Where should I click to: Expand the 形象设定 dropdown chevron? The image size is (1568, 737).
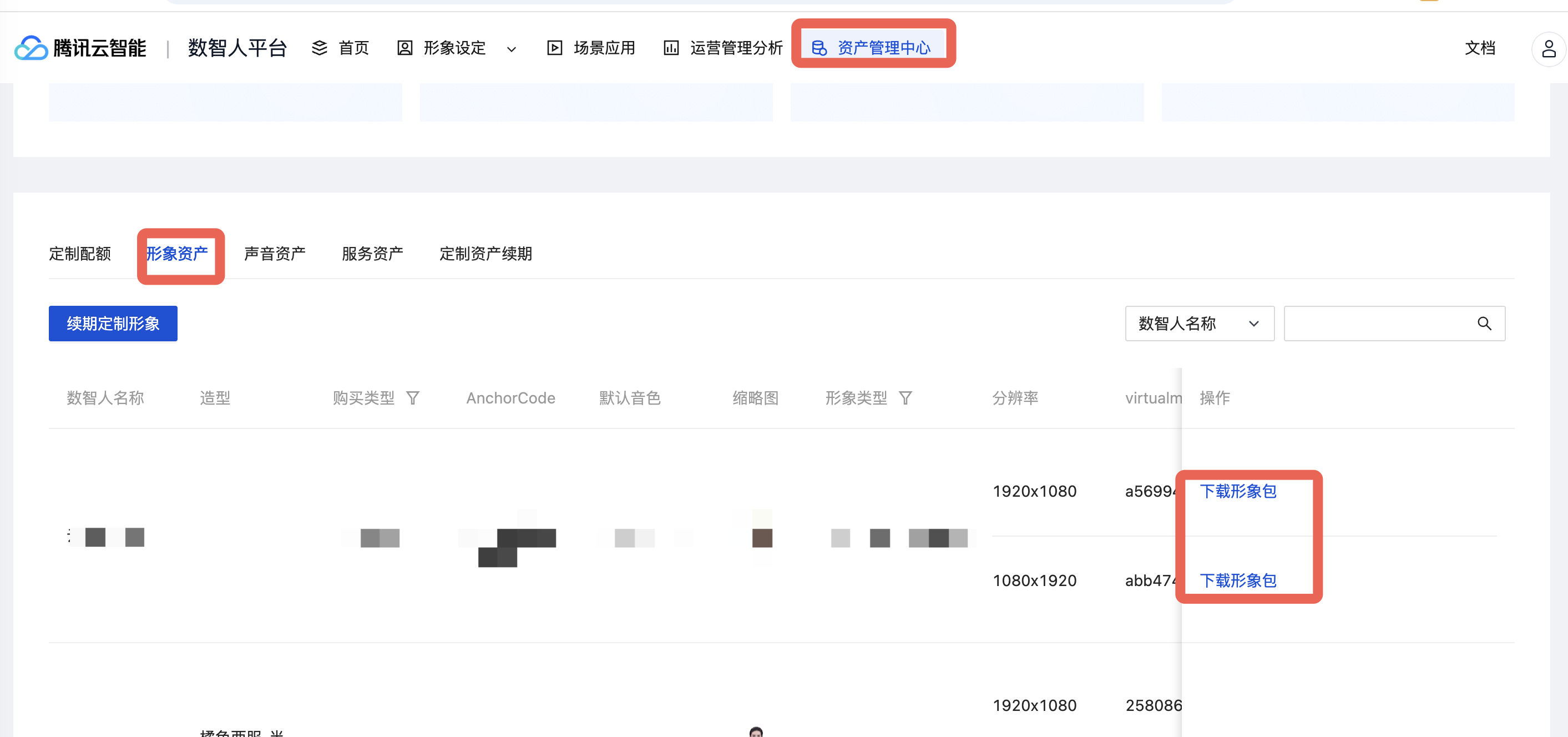(x=512, y=49)
